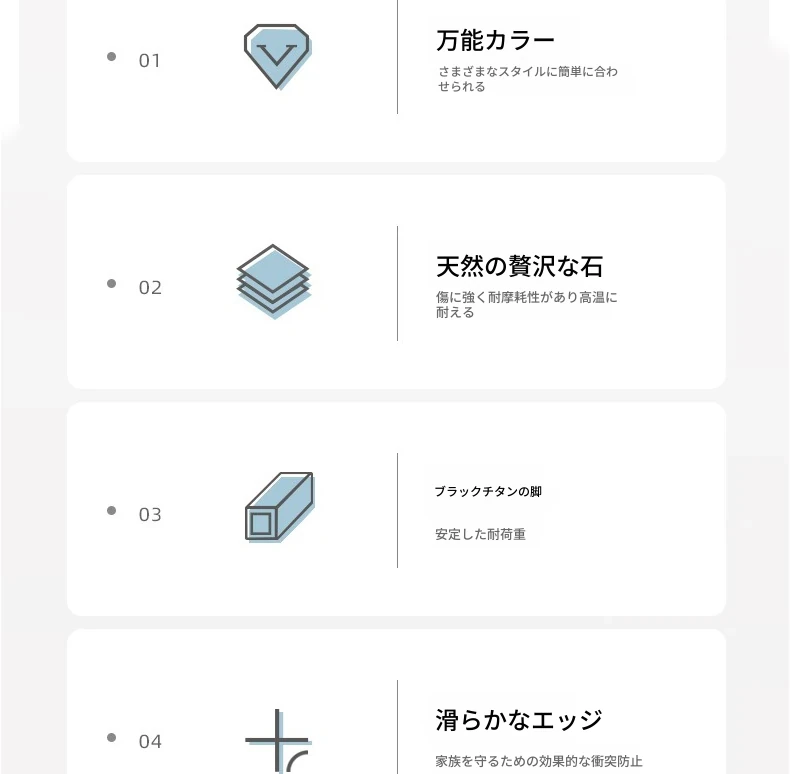The height and width of the screenshot is (774, 790).
Task: Click the 滑らかなエッジ heading
Action: (519, 720)
